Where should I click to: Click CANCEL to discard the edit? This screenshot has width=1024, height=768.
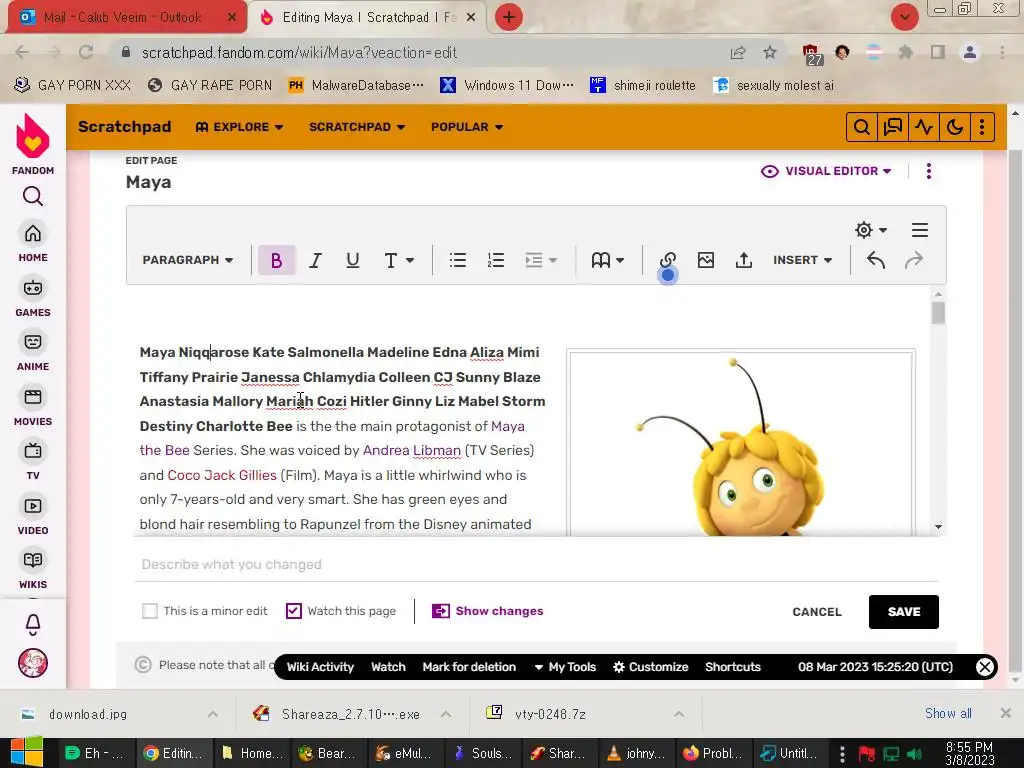point(817,612)
